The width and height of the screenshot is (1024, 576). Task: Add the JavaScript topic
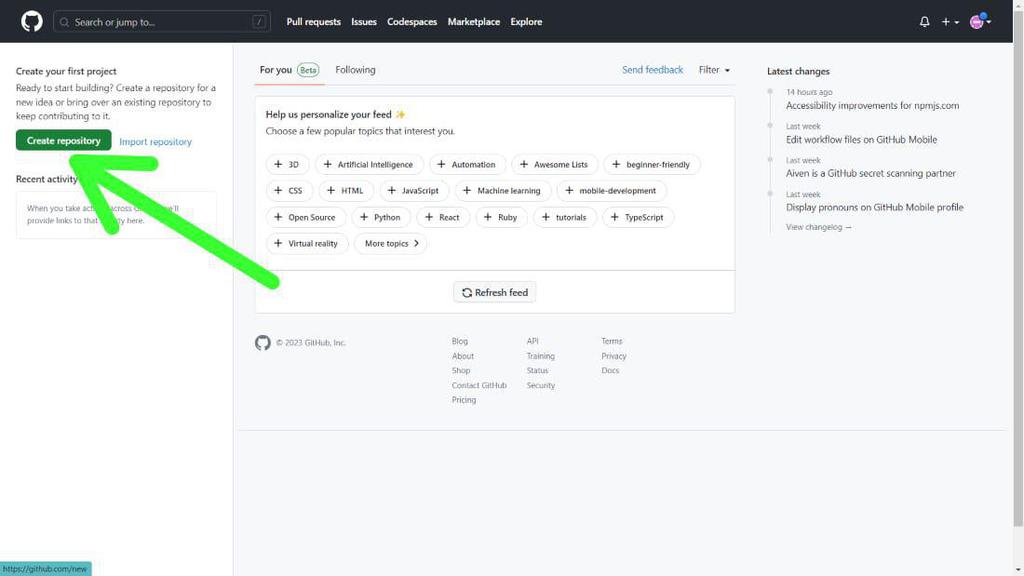(x=414, y=191)
